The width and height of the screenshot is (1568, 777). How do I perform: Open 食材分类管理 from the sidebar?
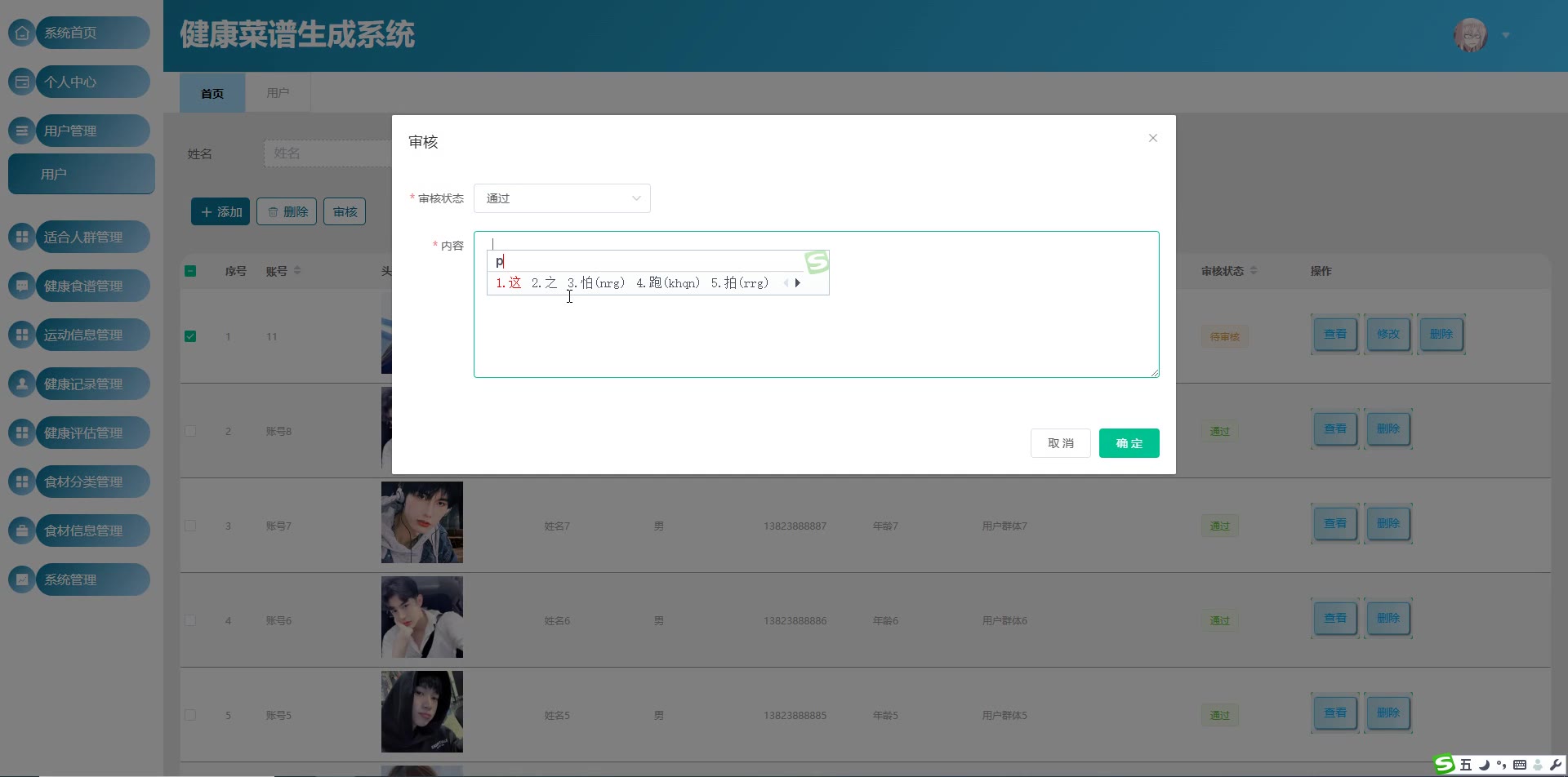[93, 482]
